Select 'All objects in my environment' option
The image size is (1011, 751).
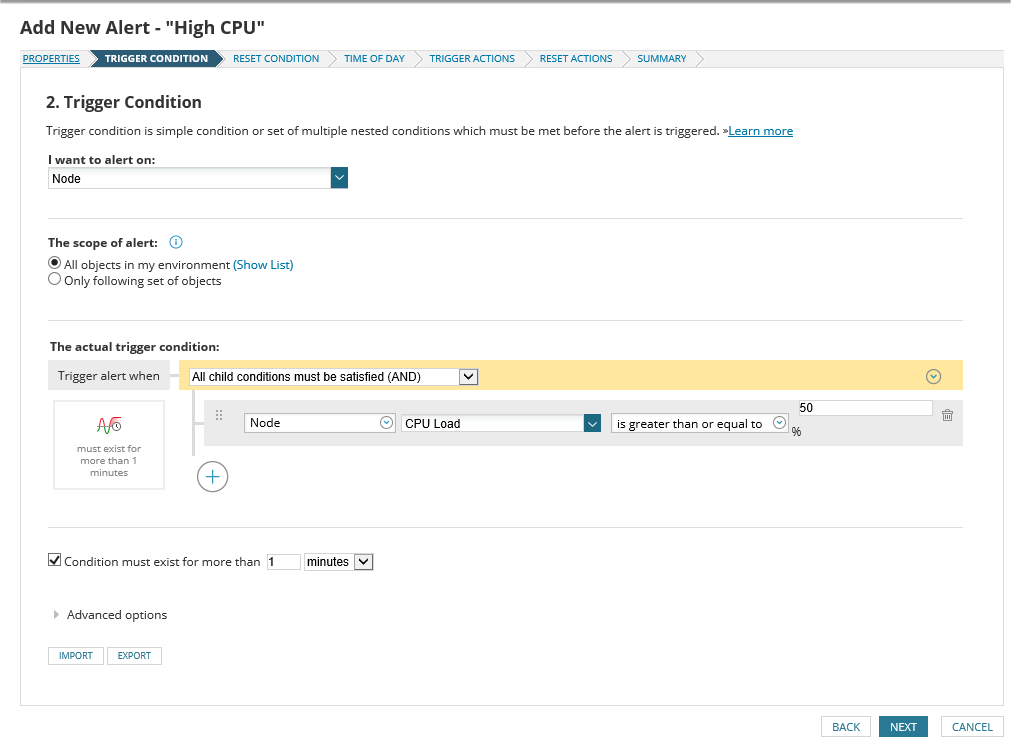(x=54, y=263)
